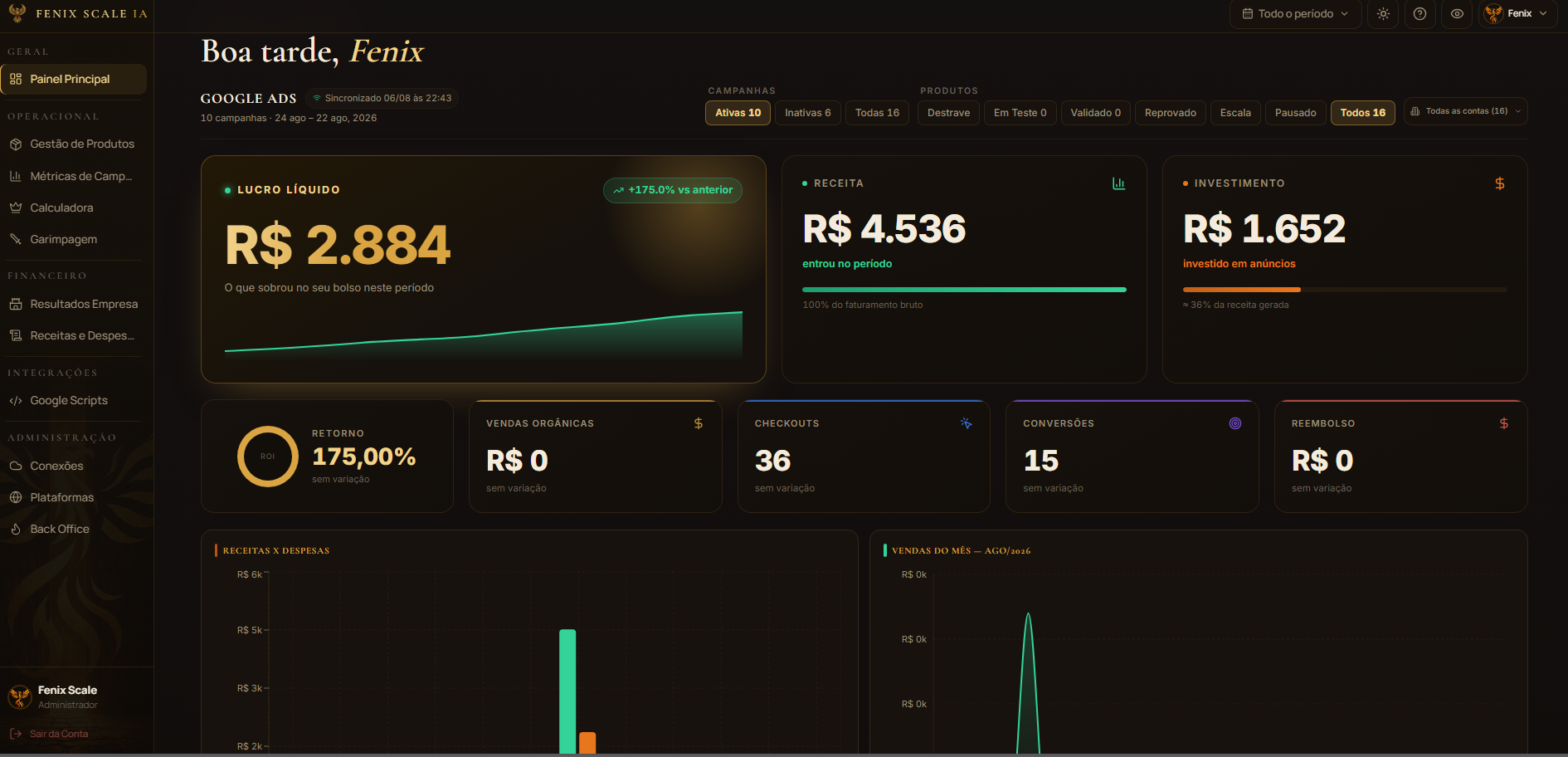Screen dimensions: 1568x757
Task: Click Resultados Empresa sidebar icon
Action: [x=16, y=304]
